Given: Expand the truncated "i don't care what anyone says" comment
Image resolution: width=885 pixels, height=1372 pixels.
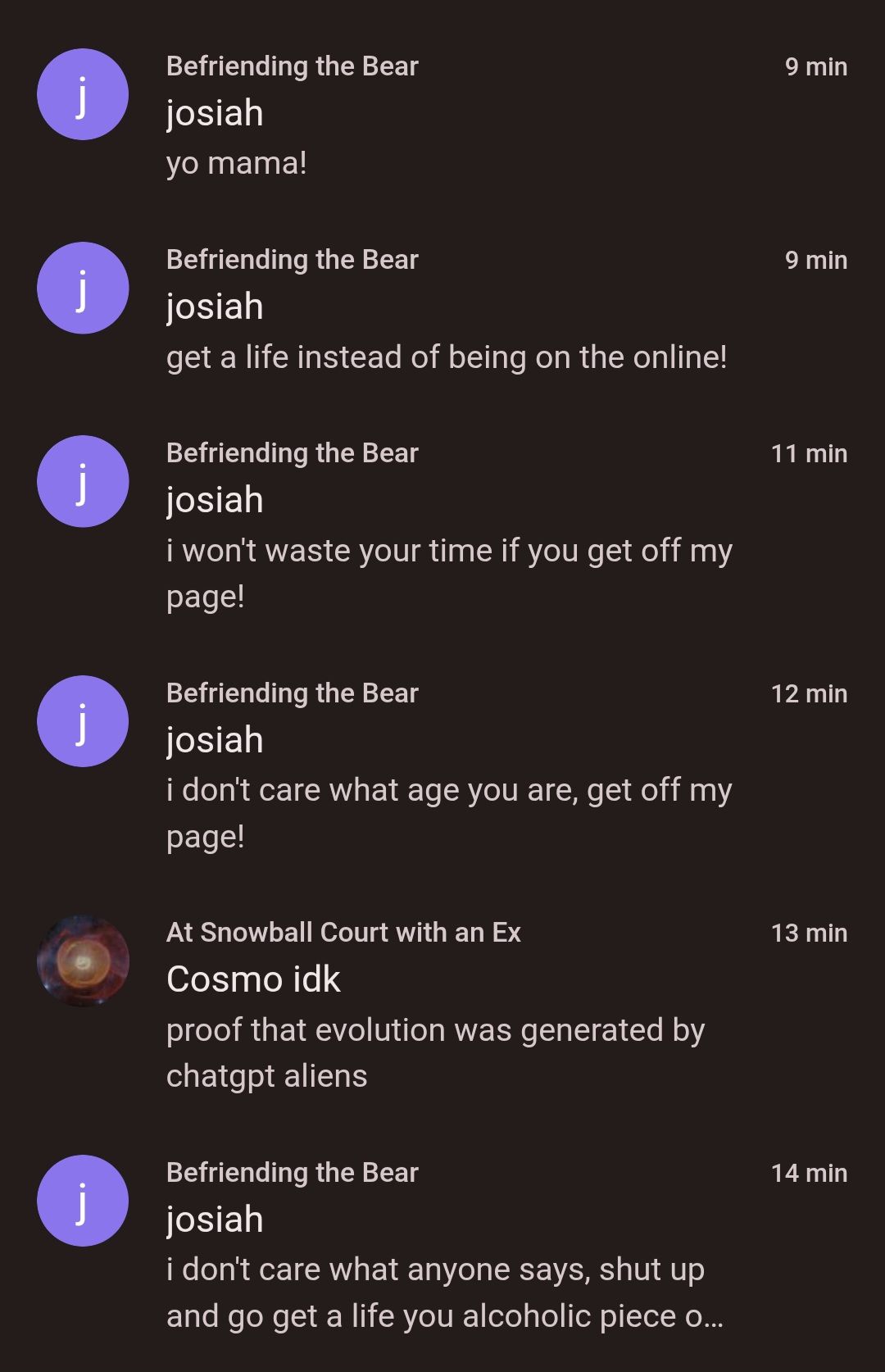Looking at the screenshot, I should pyautogui.click(x=444, y=1292).
